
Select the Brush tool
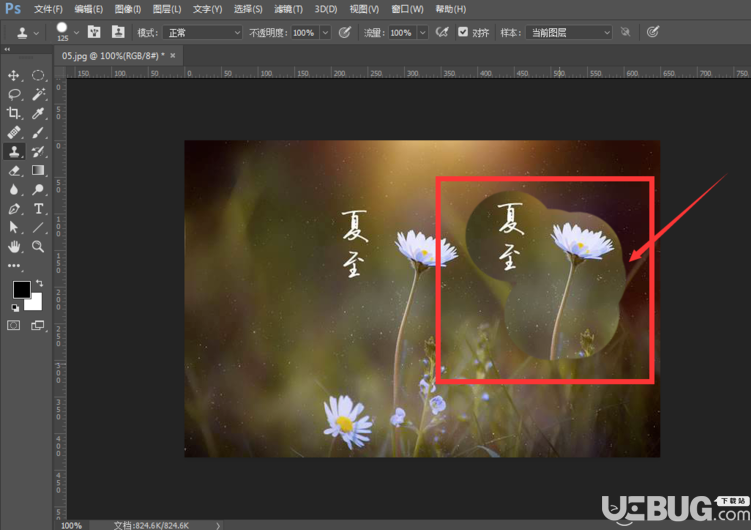(38, 133)
